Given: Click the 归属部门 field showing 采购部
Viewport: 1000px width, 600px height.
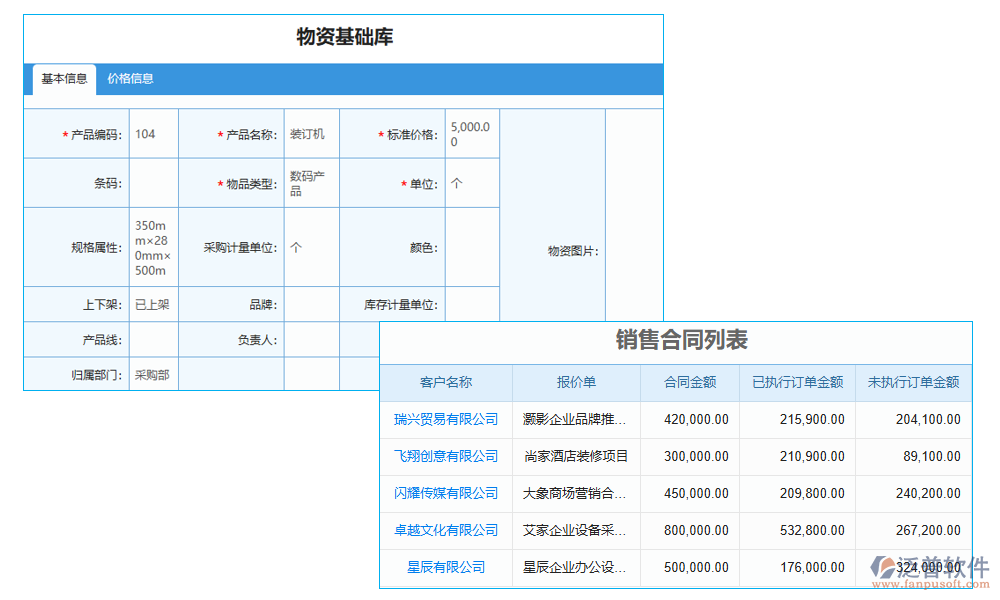Looking at the screenshot, I should click(153, 376).
